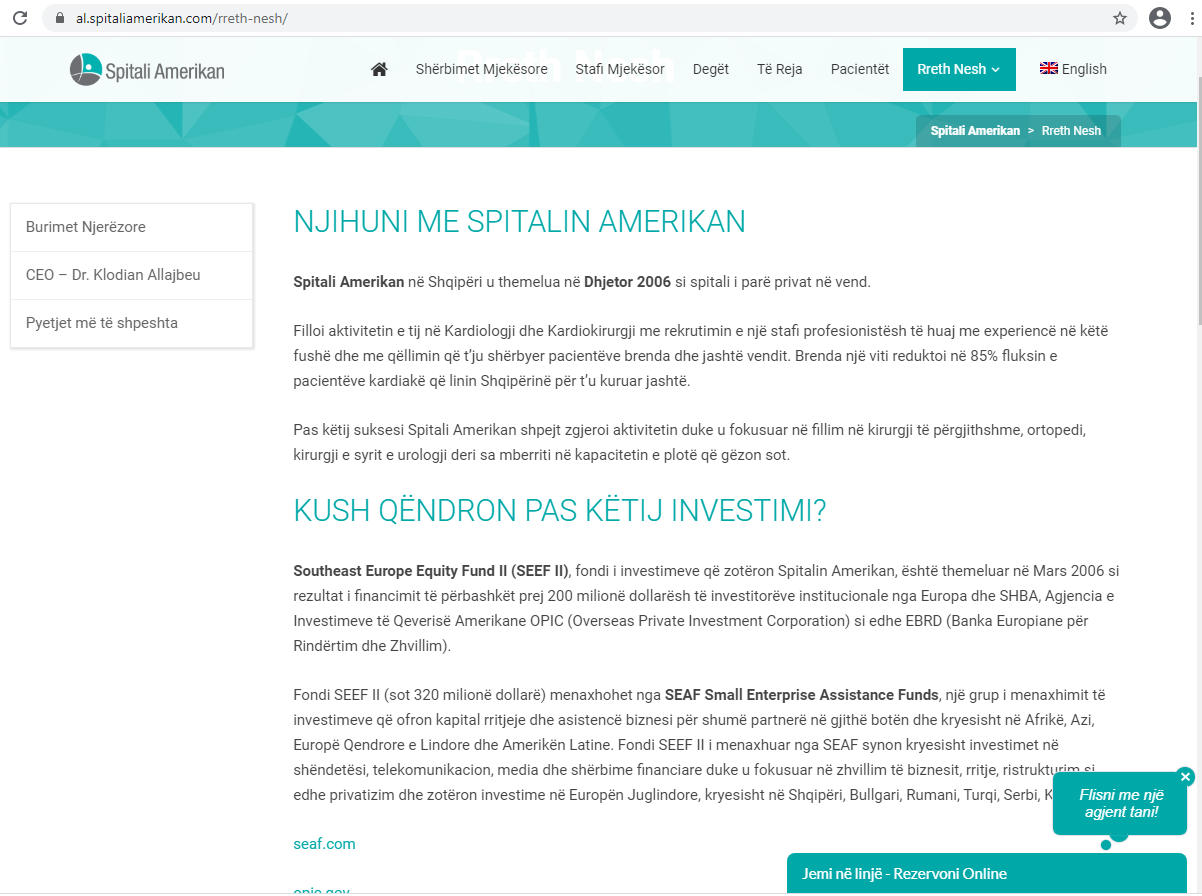1202x896 pixels.
Task: Go to the home icon in navigation
Action: click(379, 69)
